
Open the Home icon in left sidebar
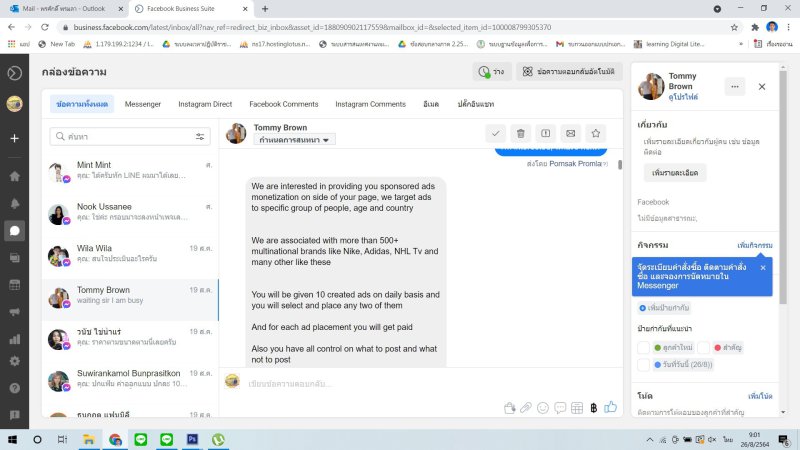[x=14, y=176]
